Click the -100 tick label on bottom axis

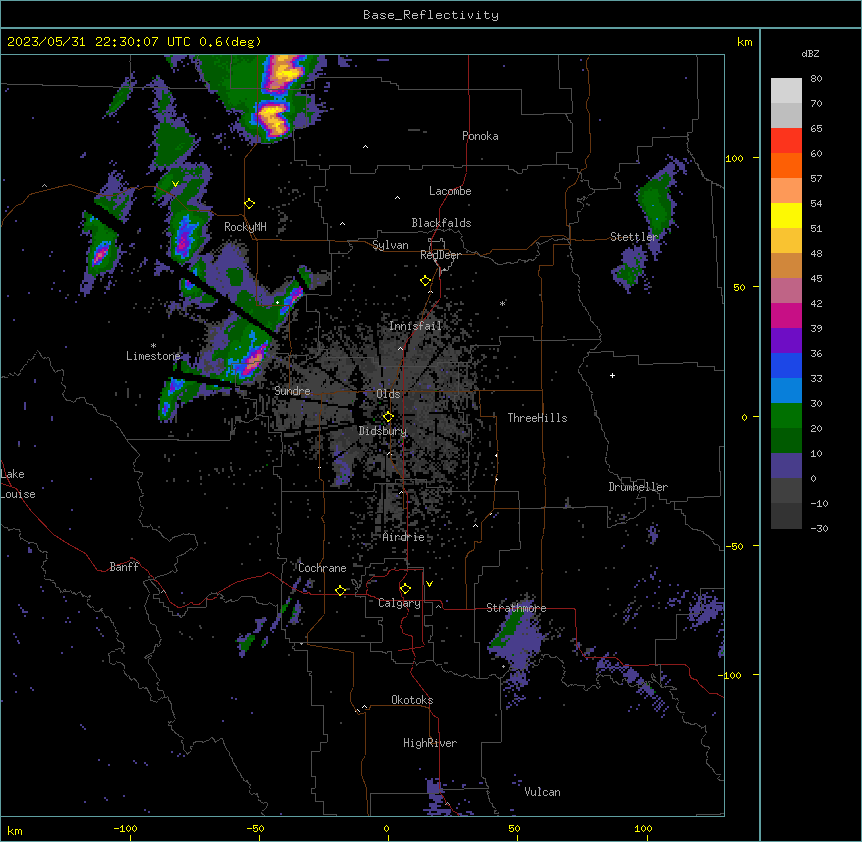click(126, 828)
